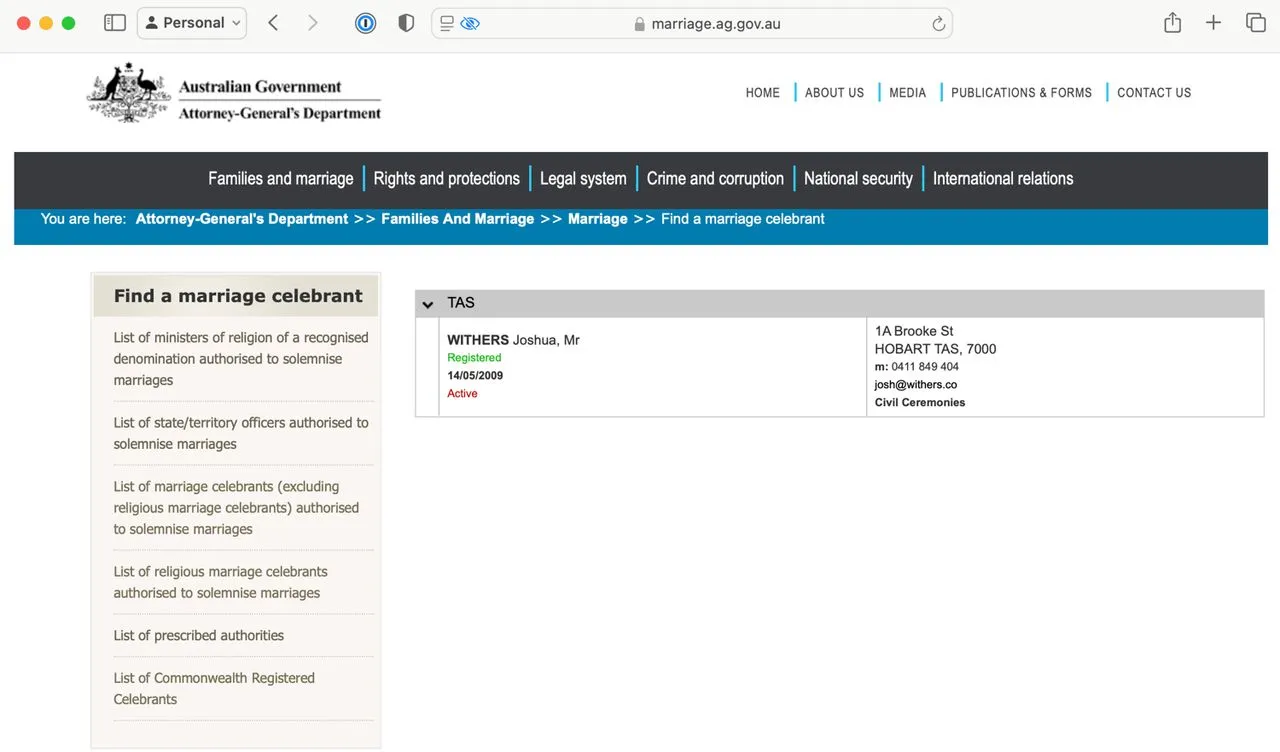
Task: Click HOBART TAS, 7000 text
Action: [x=935, y=349]
